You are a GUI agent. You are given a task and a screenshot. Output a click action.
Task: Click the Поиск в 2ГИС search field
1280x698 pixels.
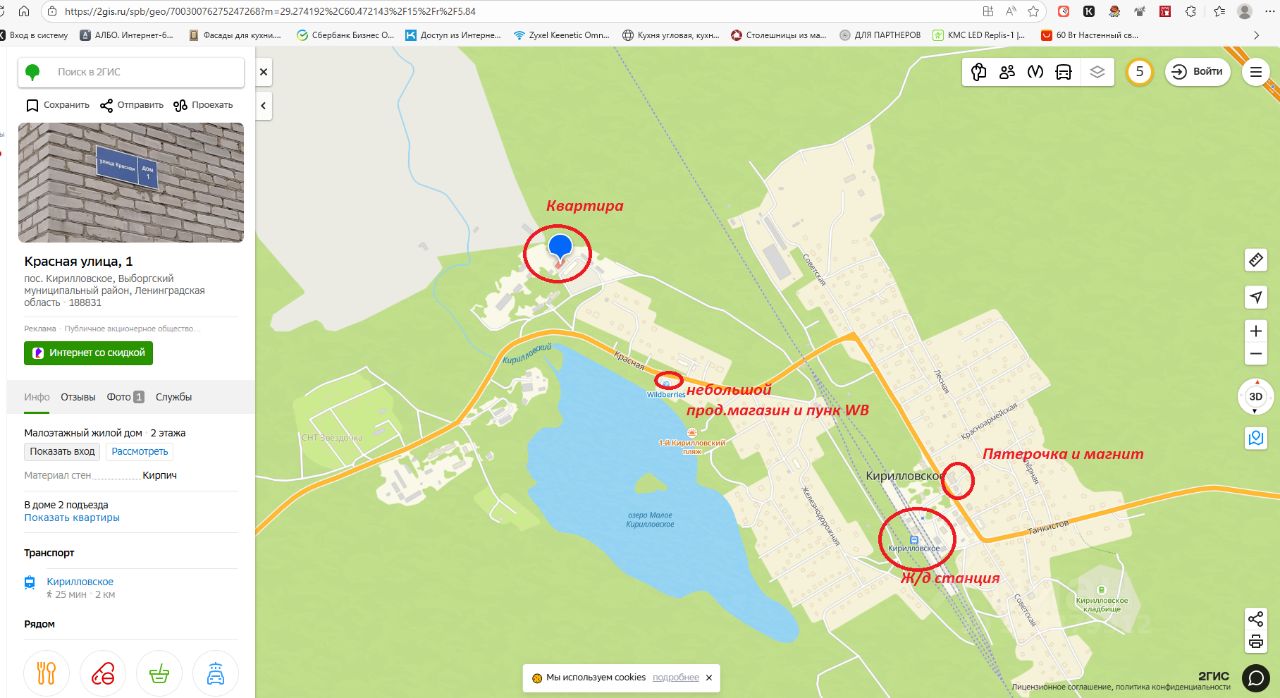click(131, 72)
